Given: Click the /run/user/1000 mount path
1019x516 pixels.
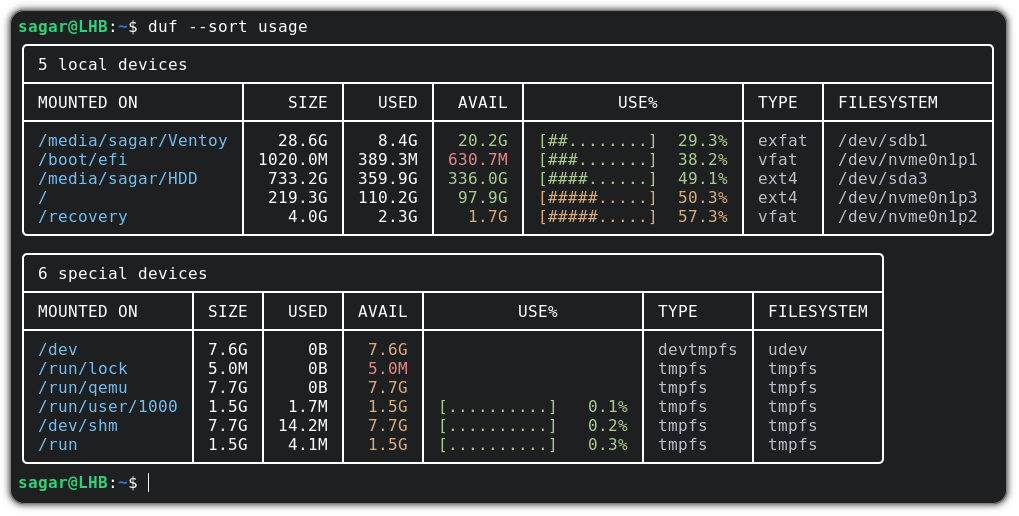Looking at the screenshot, I should point(108,407).
